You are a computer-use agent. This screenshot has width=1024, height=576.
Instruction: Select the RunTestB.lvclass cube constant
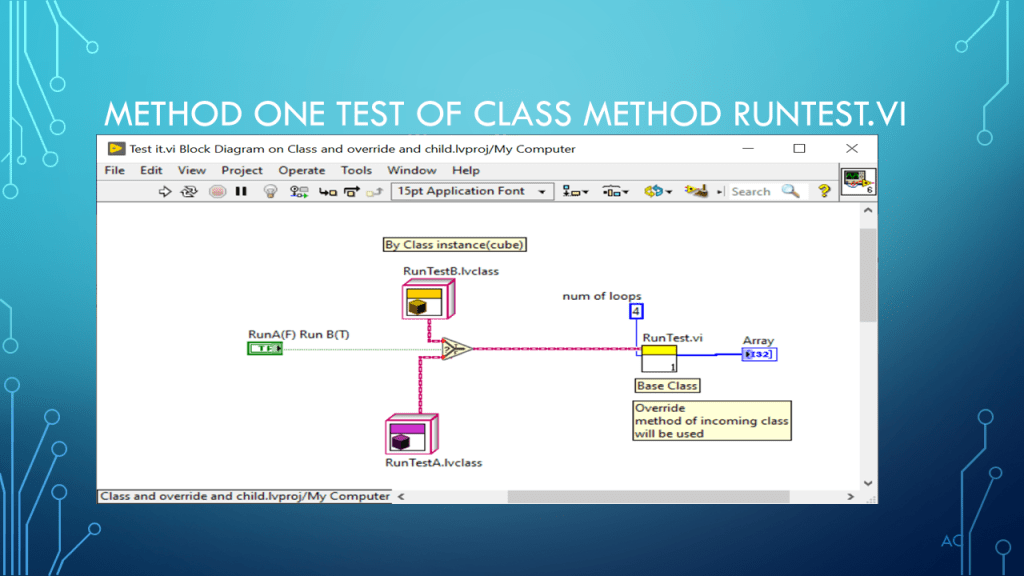[428, 299]
